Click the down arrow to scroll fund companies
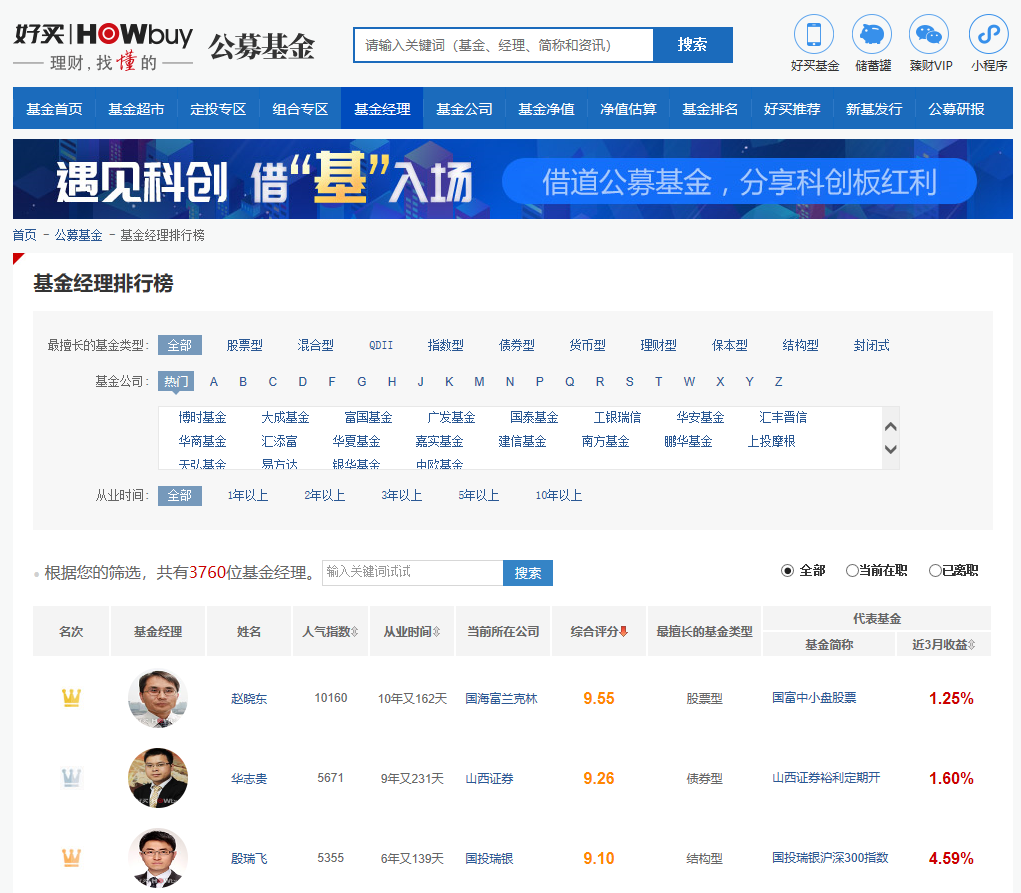The height and width of the screenshot is (893, 1021). tap(889, 451)
